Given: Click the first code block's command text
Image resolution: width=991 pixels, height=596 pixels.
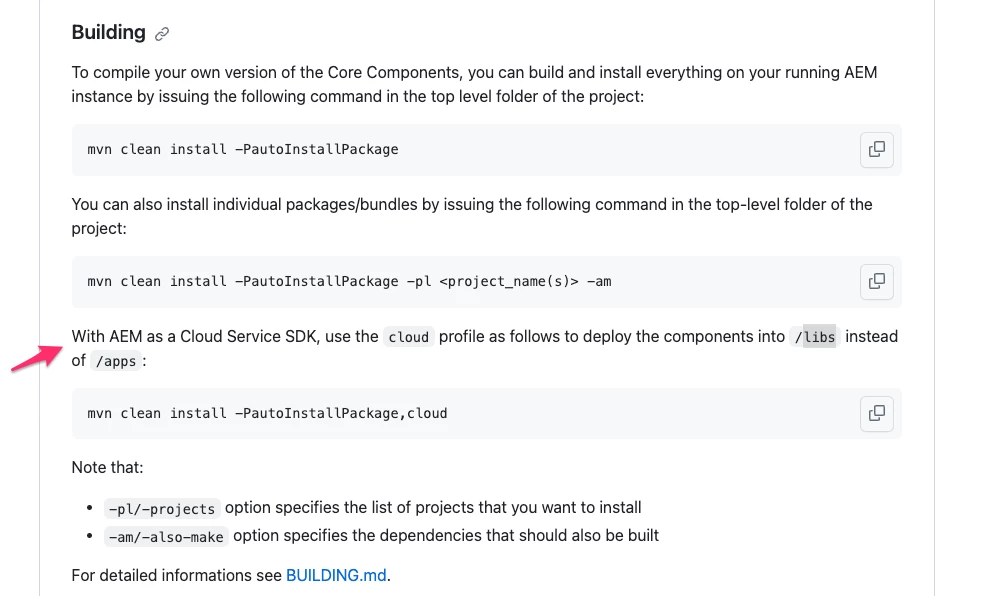Looking at the screenshot, I should tap(243, 150).
